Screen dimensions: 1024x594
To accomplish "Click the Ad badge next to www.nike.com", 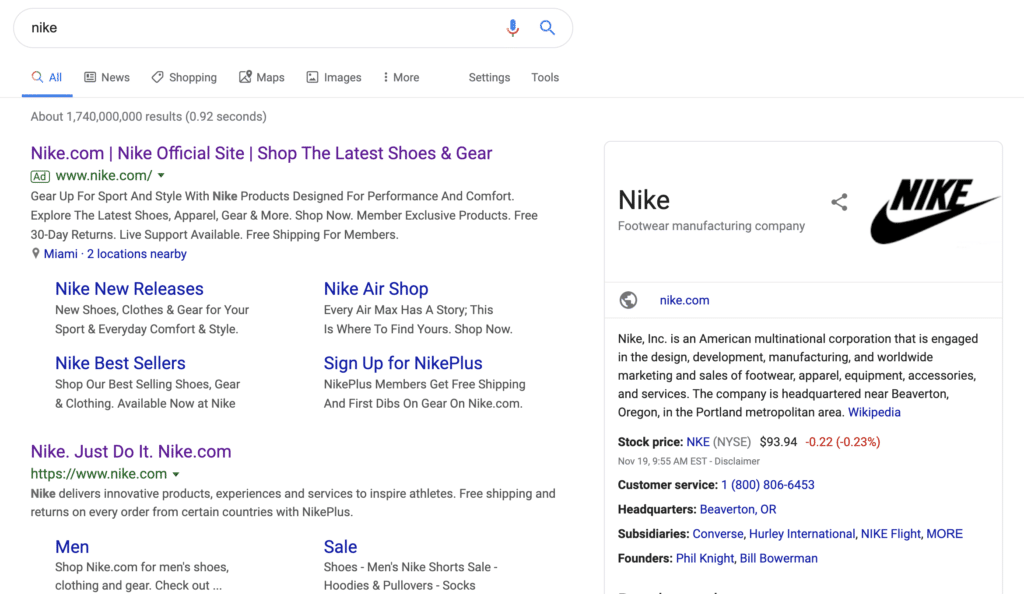I will pyautogui.click(x=40, y=176).
